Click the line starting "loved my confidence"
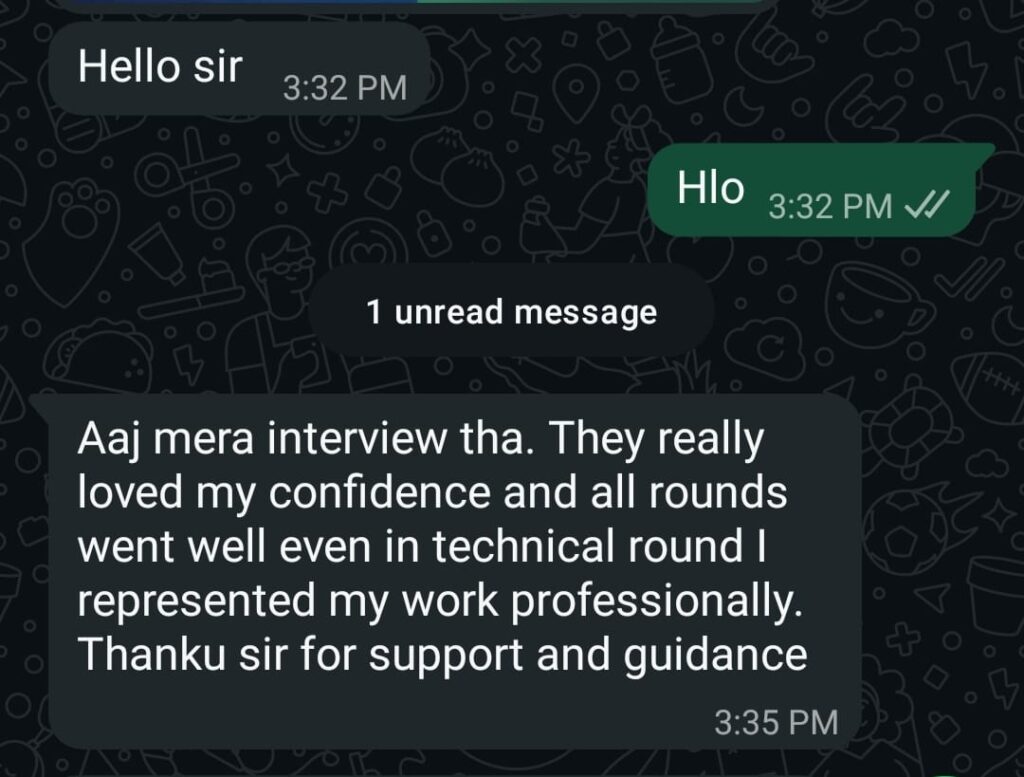Viewport: 1024px width, 777px height. (x=432, y=492)
